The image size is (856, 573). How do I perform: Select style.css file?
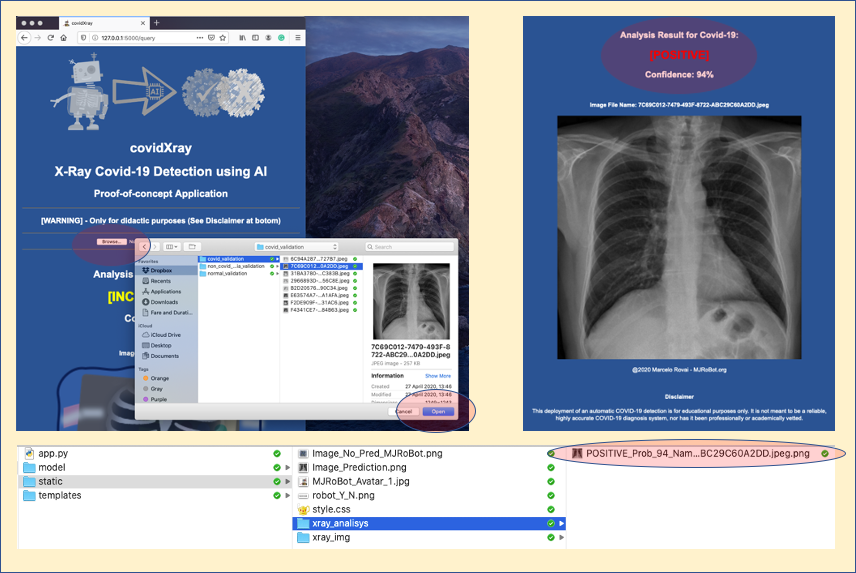[x=429, y=509]
